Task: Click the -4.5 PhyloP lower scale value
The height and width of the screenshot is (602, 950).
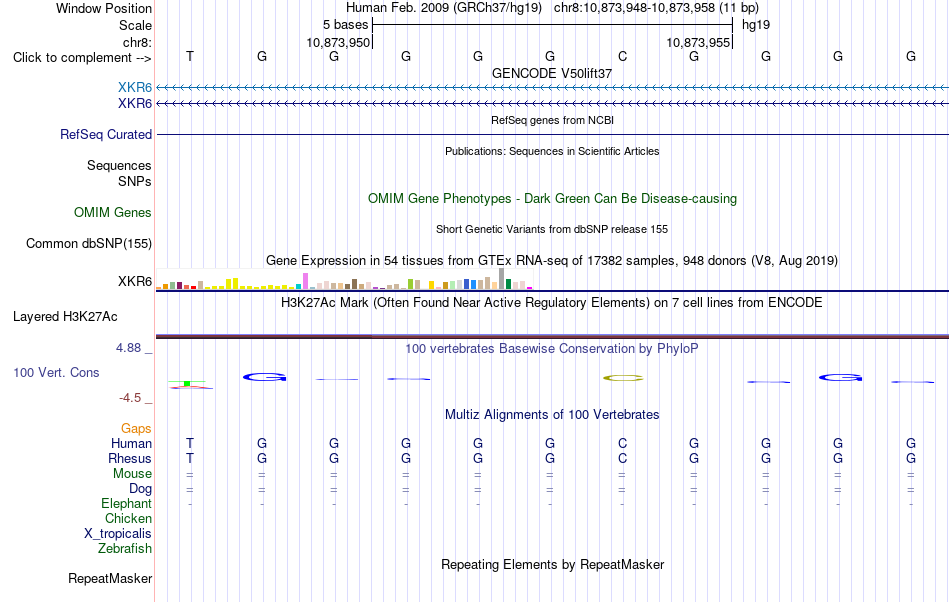Action: pyautogui.click(x=130, y=397)
